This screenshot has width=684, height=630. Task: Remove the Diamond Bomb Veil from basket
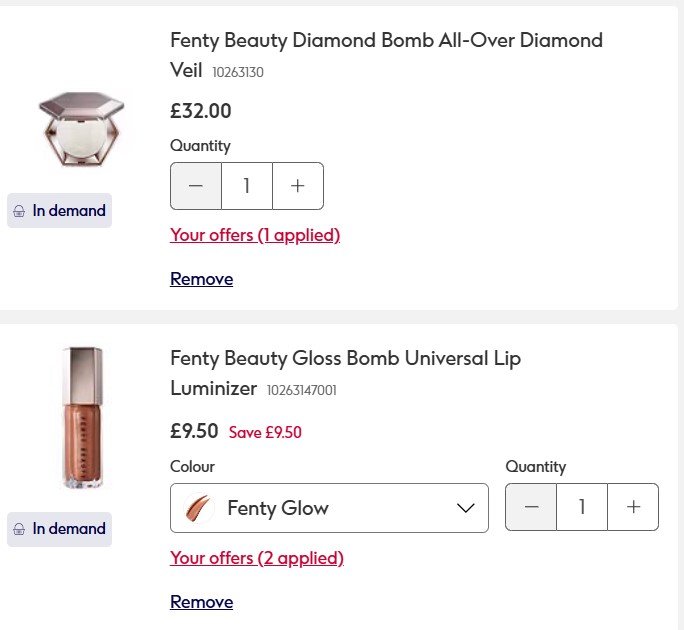pyautogui.click(x=201, y=279)
